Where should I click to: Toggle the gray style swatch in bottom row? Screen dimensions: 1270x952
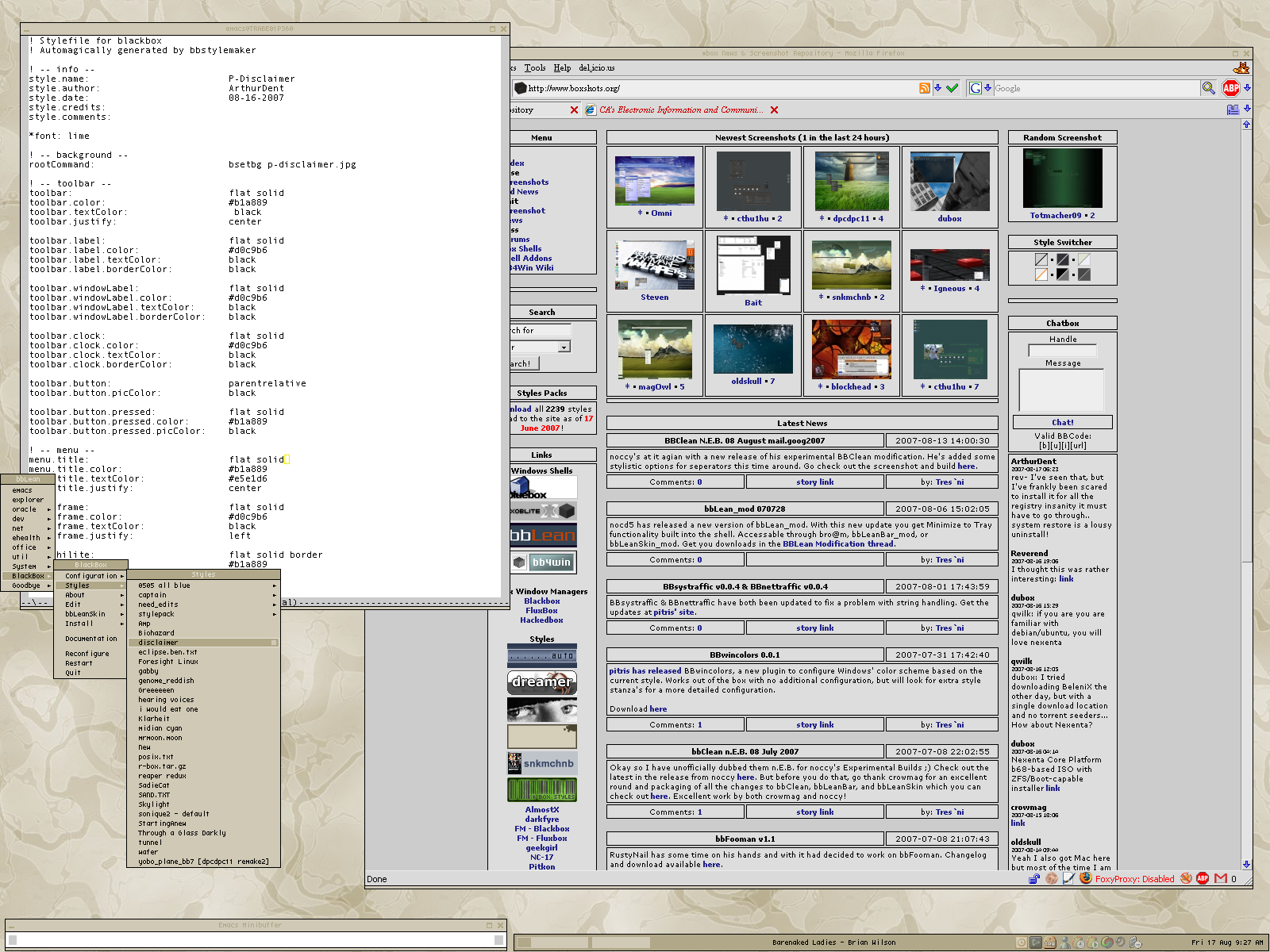point(1084,274)
